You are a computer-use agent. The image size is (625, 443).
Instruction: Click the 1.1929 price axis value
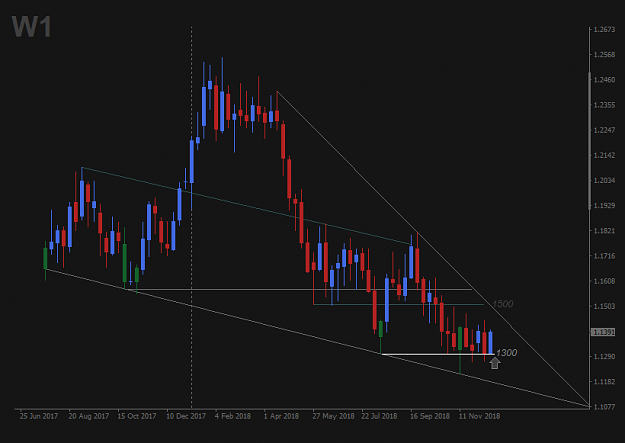[604, 205]
